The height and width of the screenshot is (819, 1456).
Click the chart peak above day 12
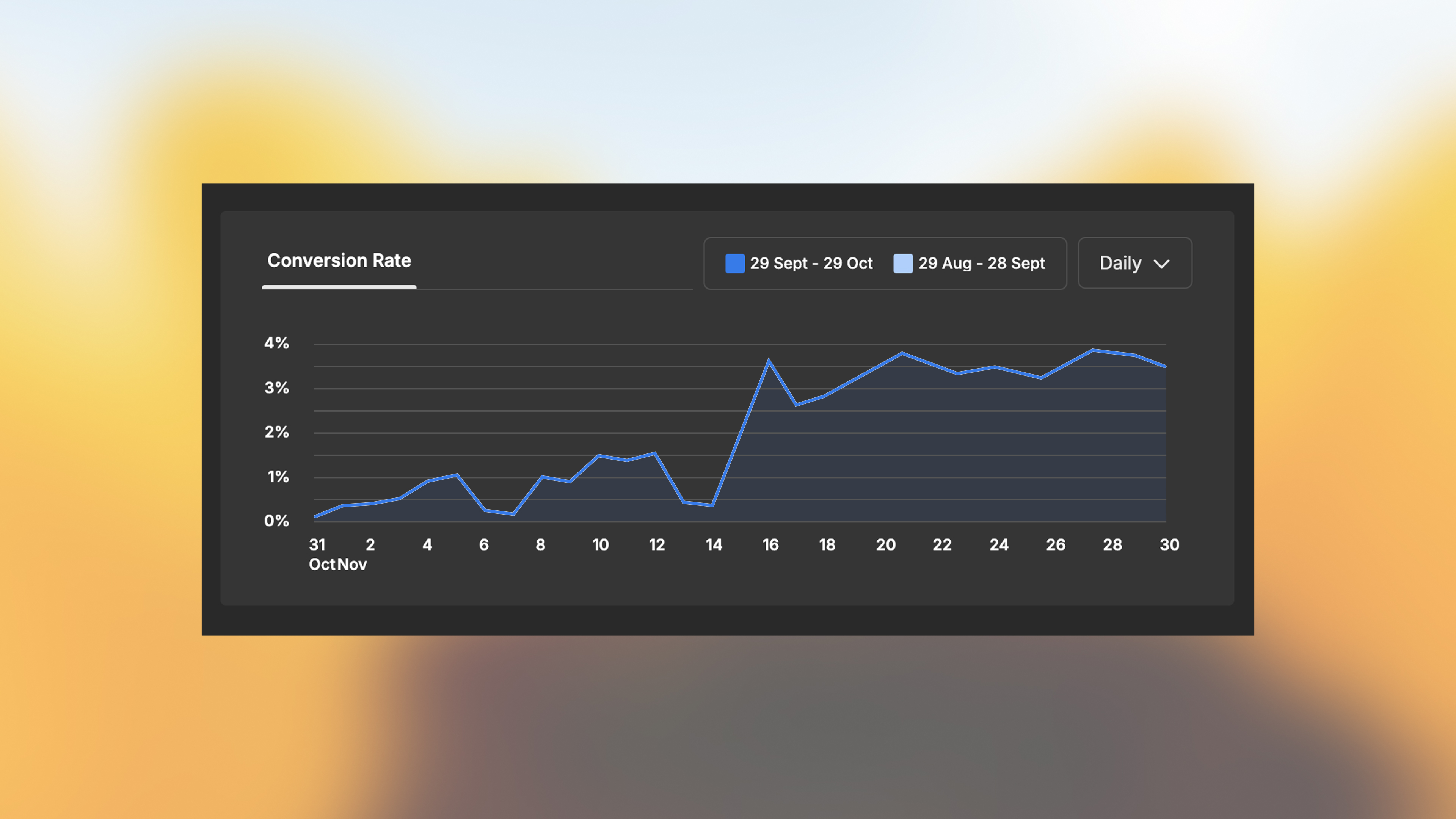tap(654, 453)
